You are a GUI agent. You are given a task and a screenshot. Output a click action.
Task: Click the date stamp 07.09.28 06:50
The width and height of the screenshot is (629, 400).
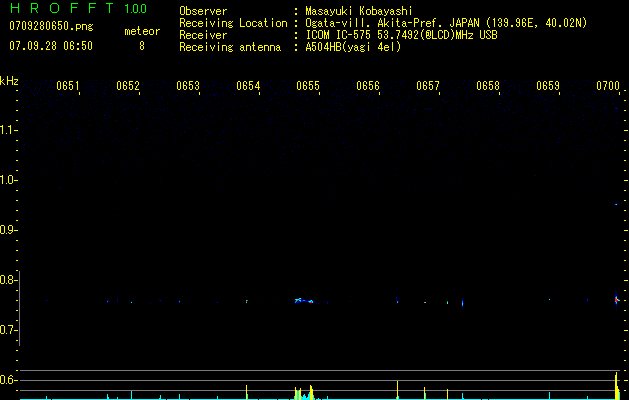51,46
